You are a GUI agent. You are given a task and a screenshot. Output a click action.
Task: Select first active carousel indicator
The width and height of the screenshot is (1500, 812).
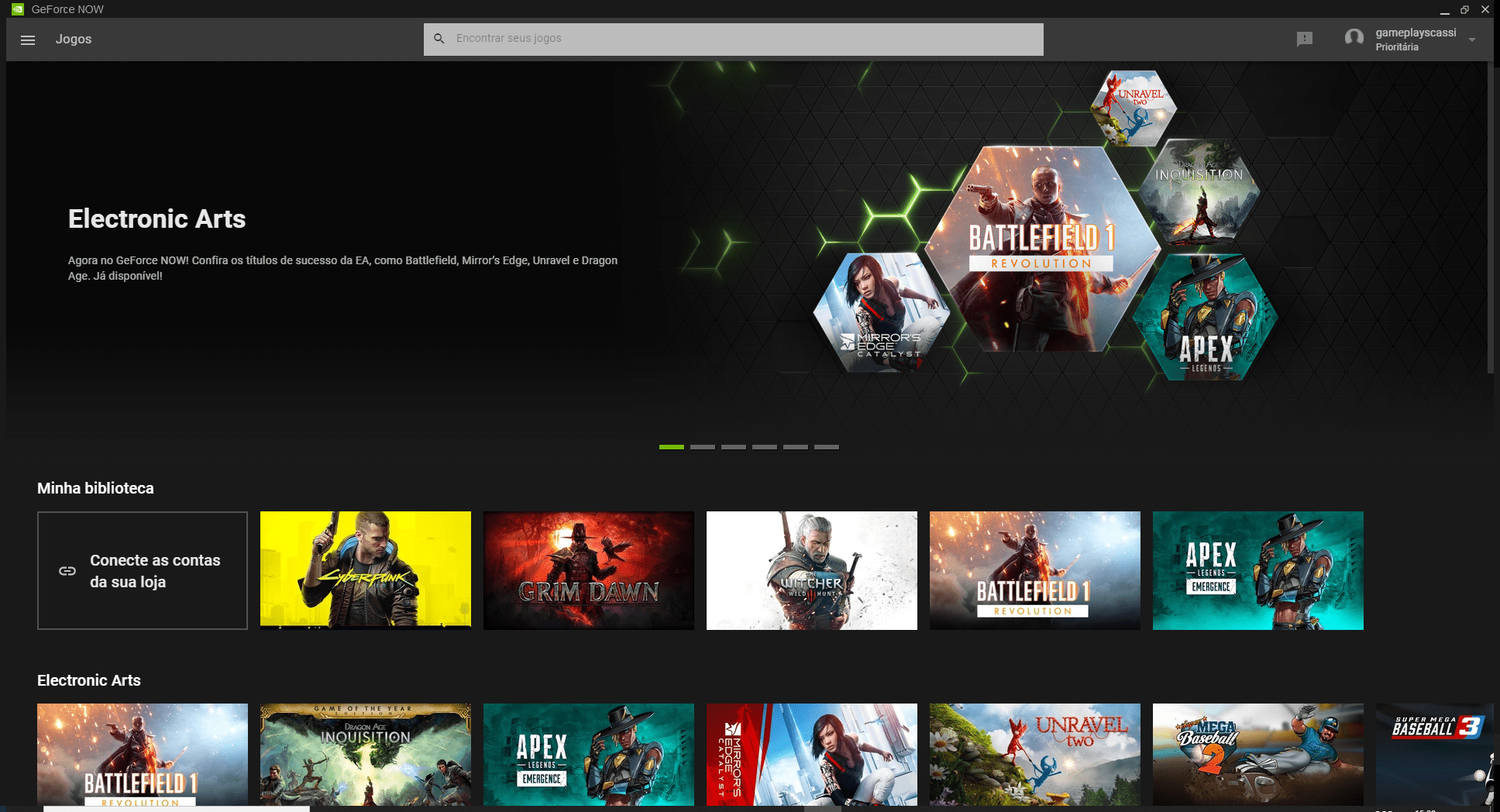672,447
